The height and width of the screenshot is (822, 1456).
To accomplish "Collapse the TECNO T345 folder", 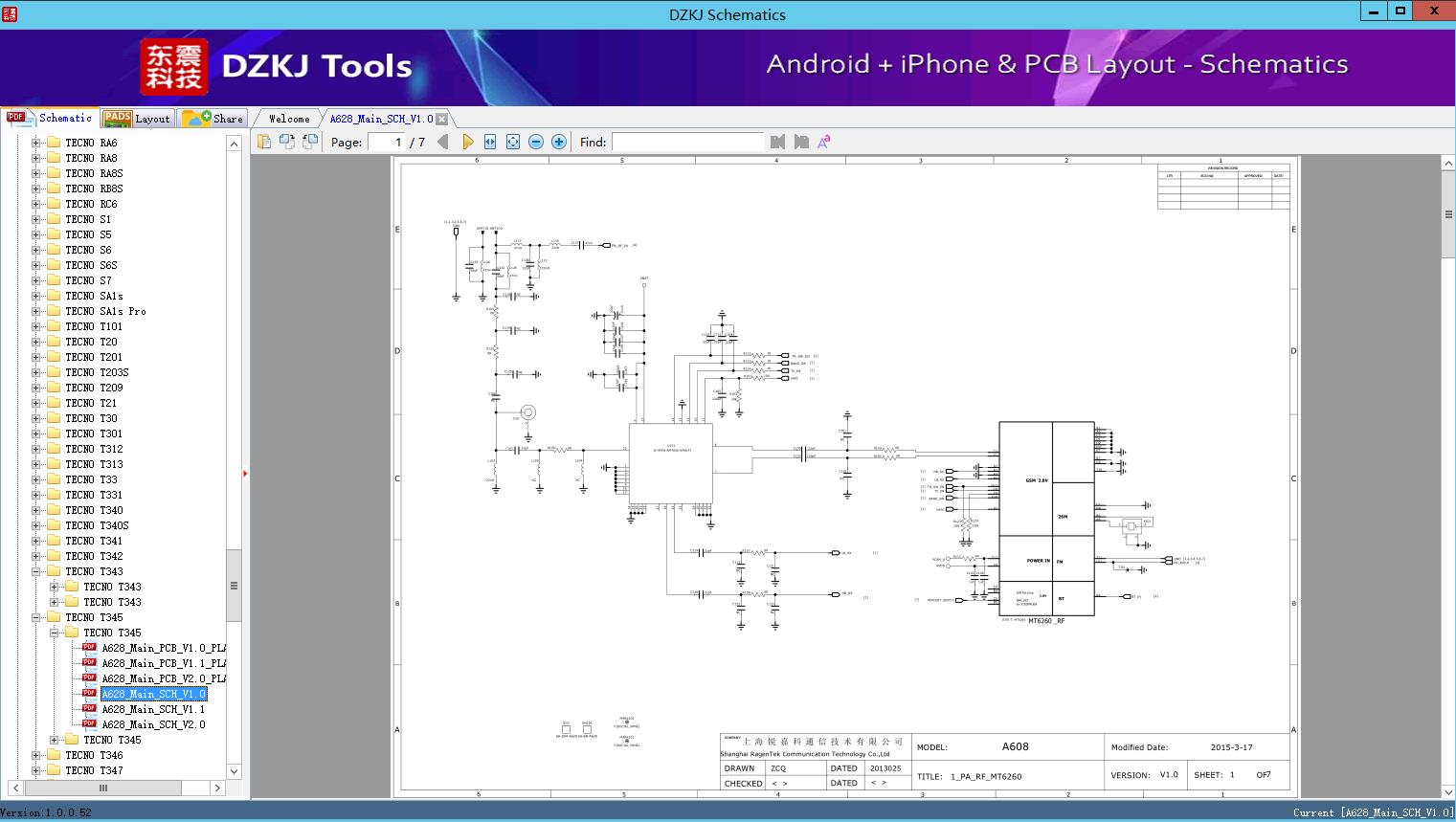I will coord(35,617).
